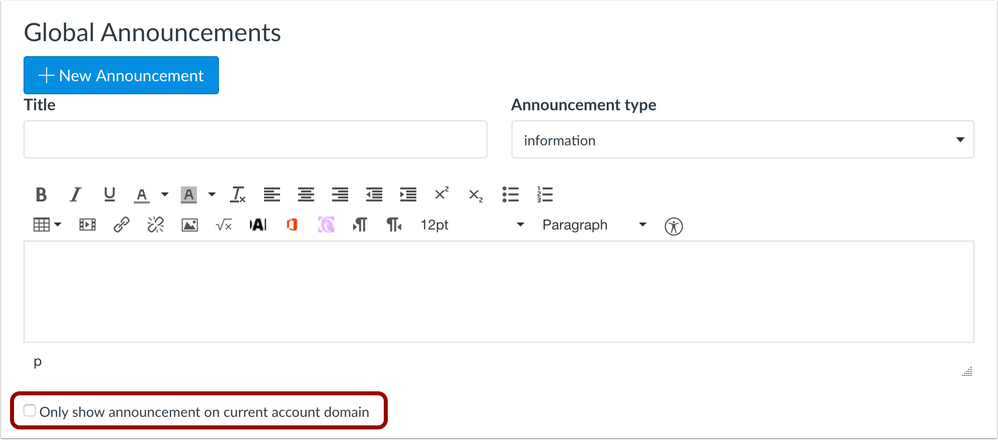Insert a numbered list
The height and width of the screenshot is (440, 998).
545,194
